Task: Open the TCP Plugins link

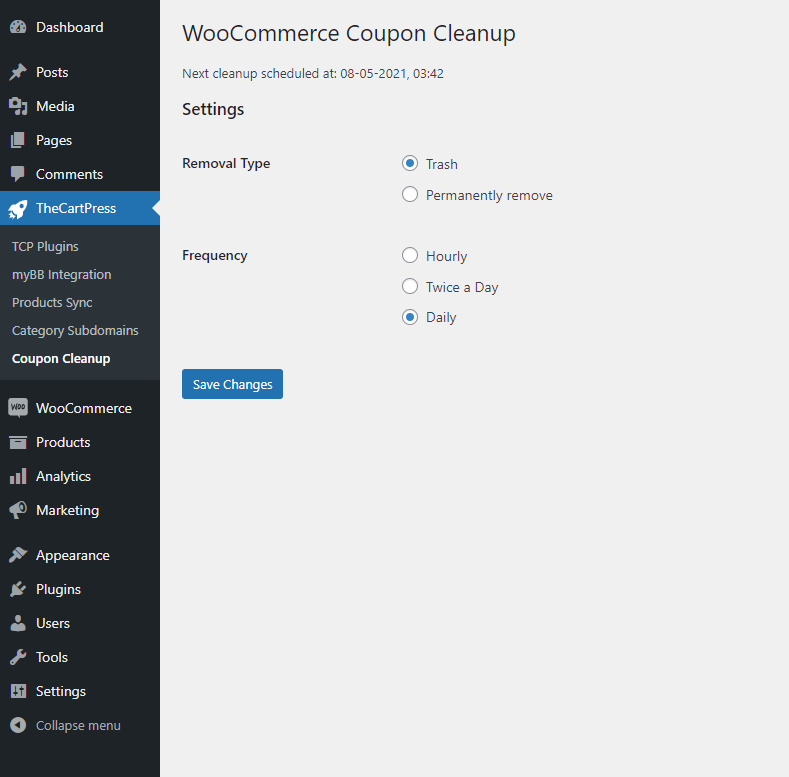Action: pos(45,247)
